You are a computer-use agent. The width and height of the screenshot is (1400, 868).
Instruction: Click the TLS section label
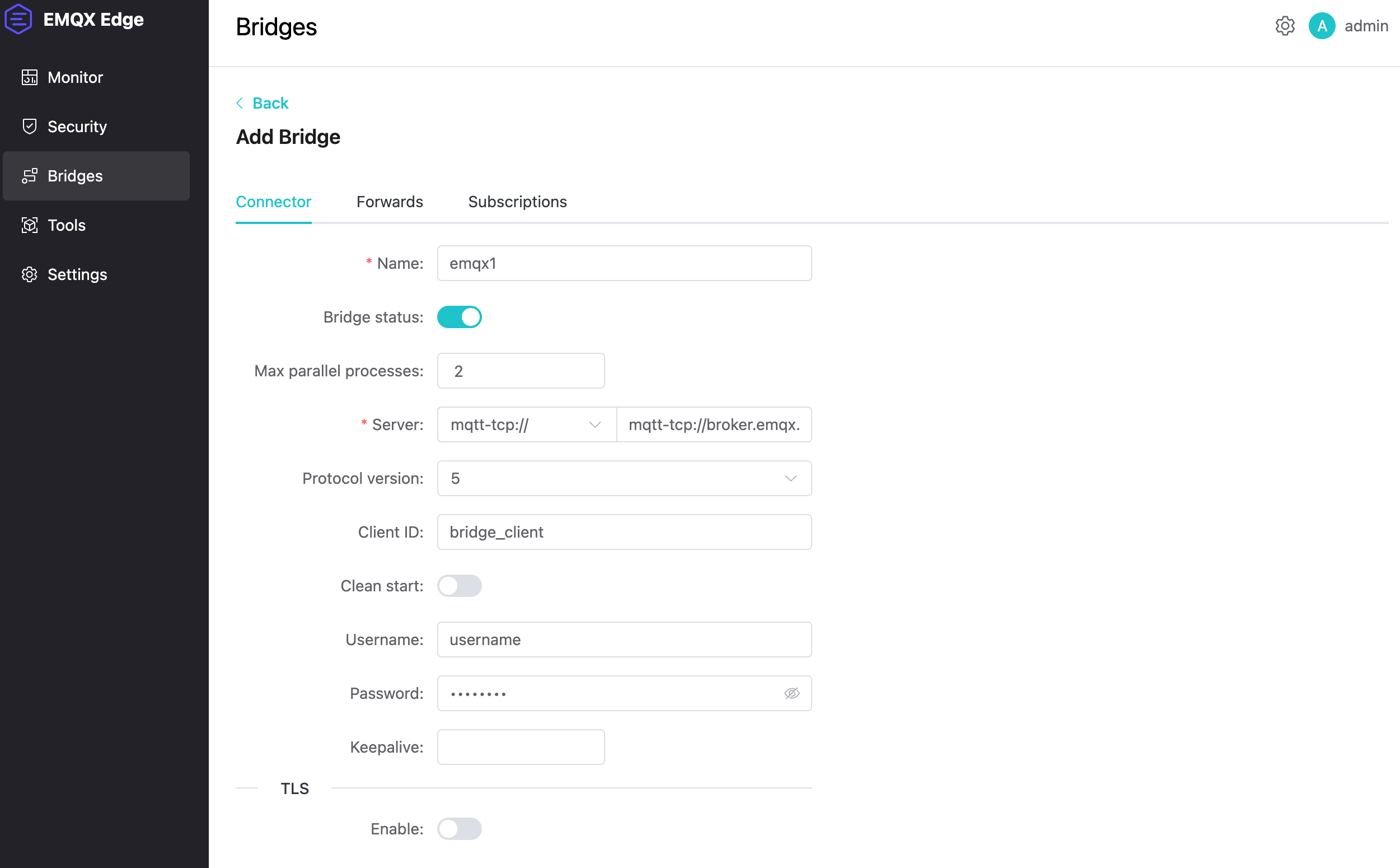coord(294,788)
